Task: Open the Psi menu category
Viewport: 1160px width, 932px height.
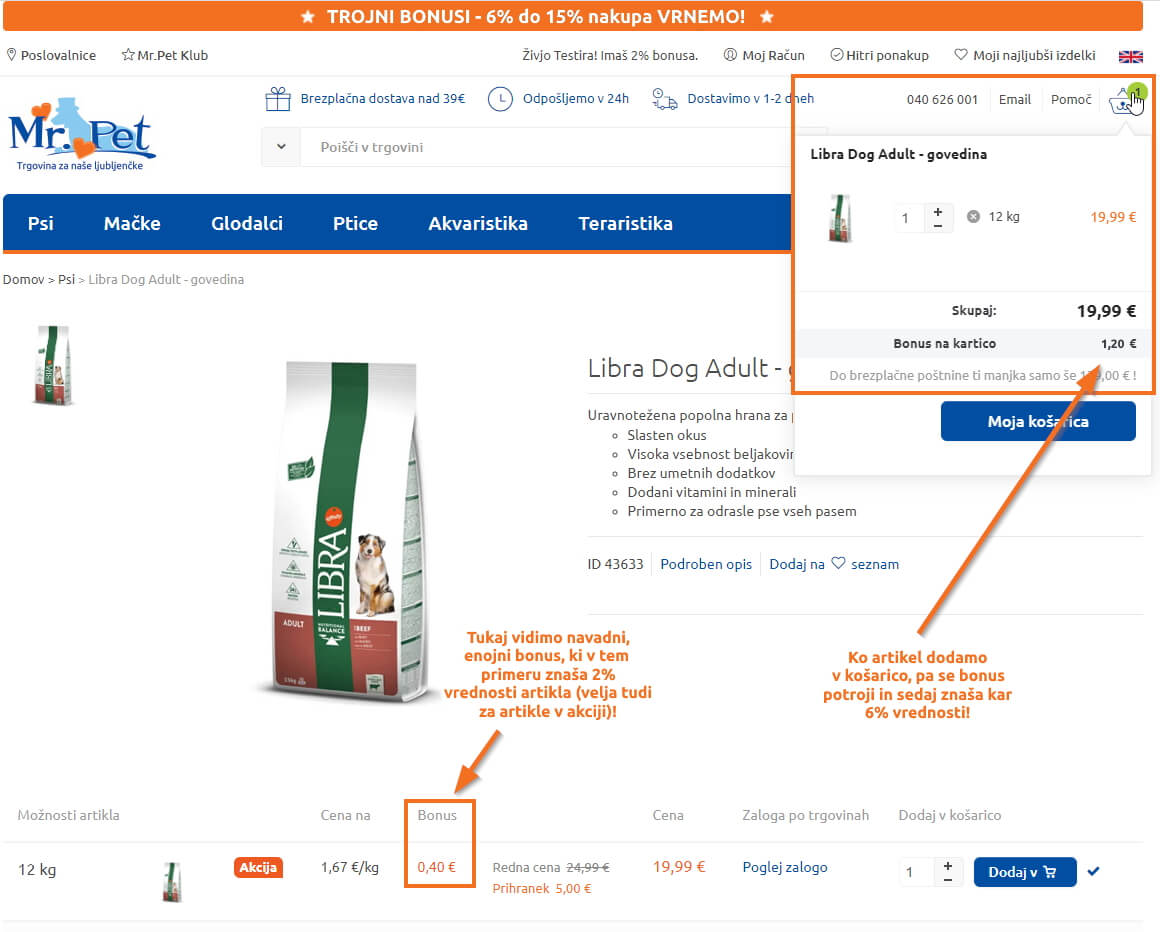Action: (x=41, y=223)
